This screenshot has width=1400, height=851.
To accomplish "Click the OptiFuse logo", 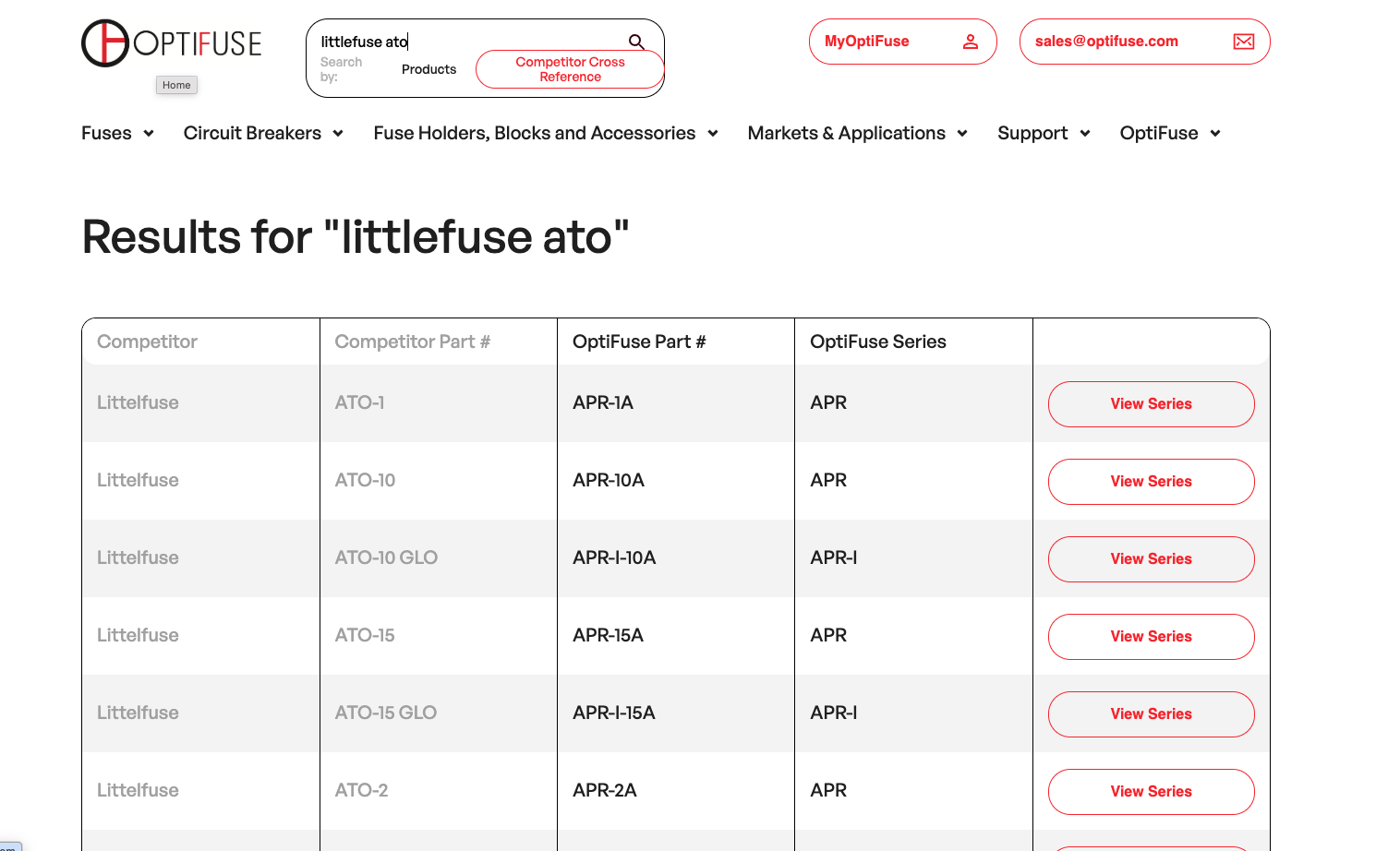I will [172, 43].
